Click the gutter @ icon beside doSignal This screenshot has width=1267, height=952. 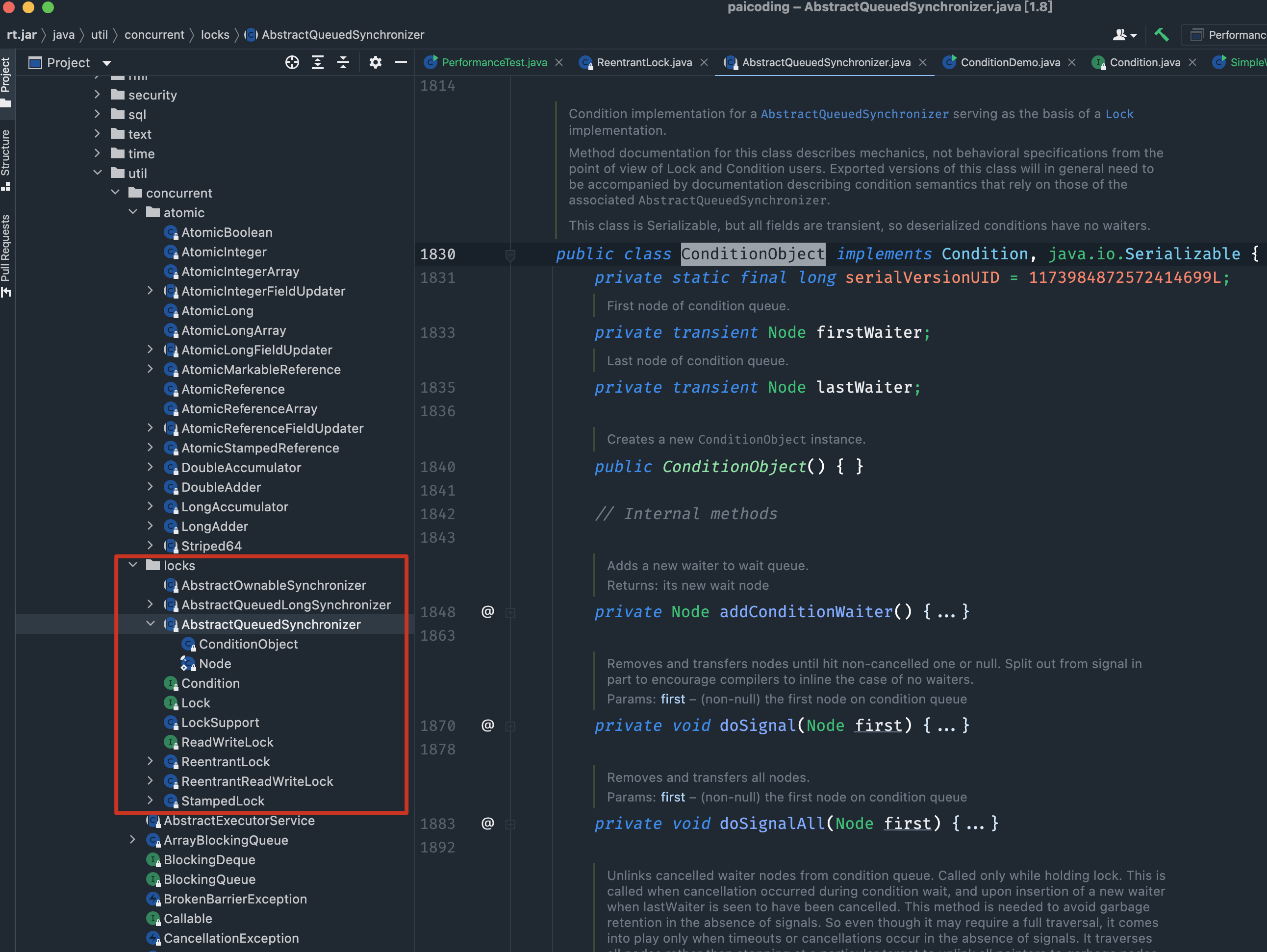(x=487, y=725)
